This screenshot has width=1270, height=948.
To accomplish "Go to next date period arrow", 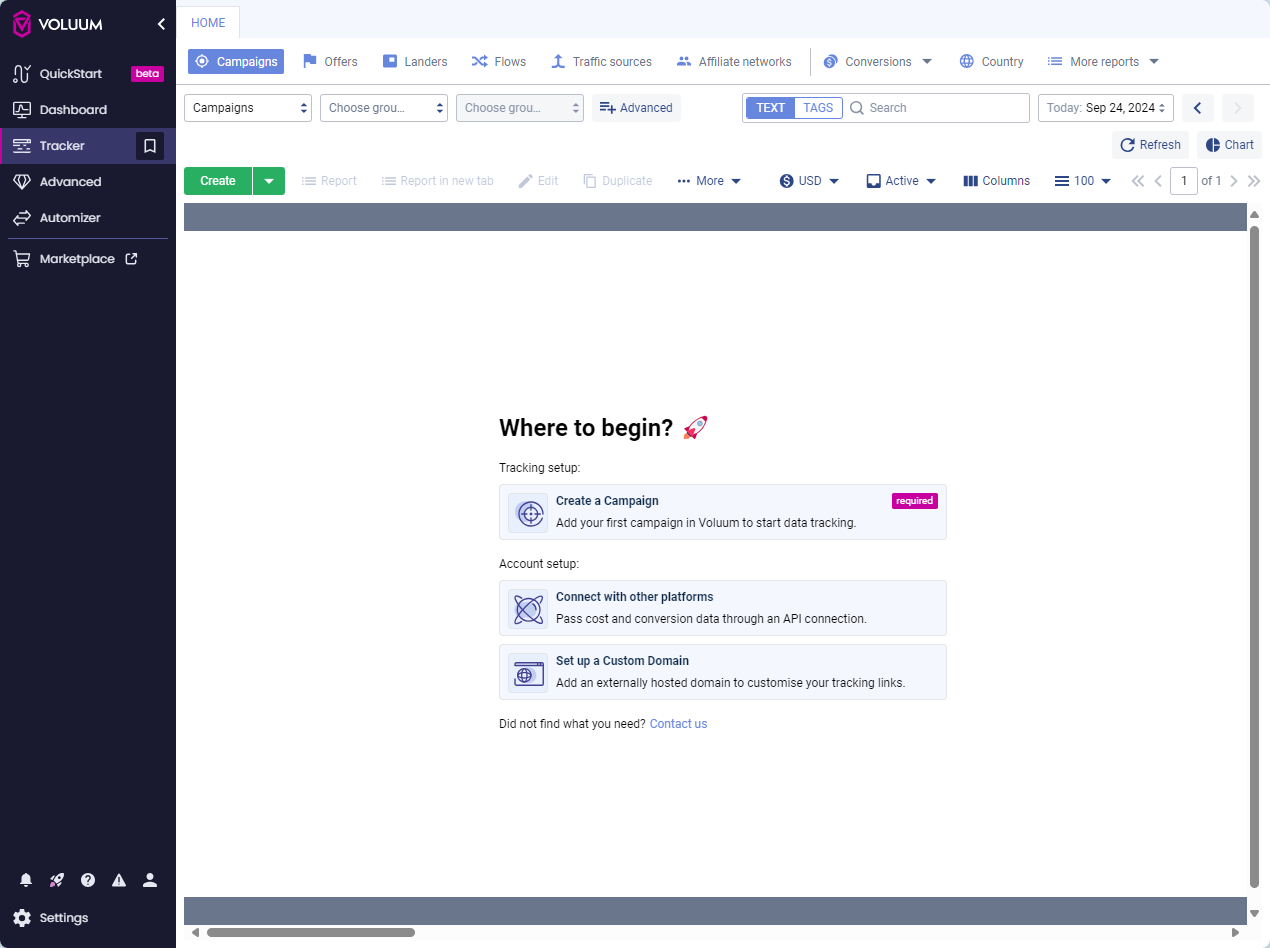I will click(1238, 108).
